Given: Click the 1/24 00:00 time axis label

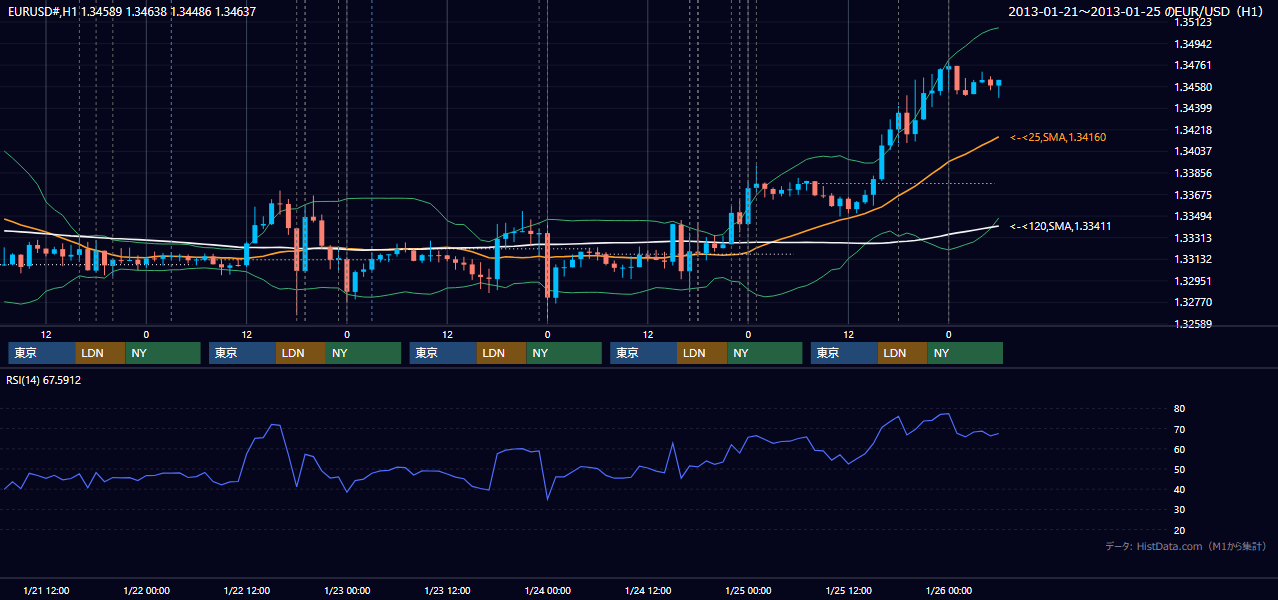Looking at the screenshot, I should tap(547, 591).
